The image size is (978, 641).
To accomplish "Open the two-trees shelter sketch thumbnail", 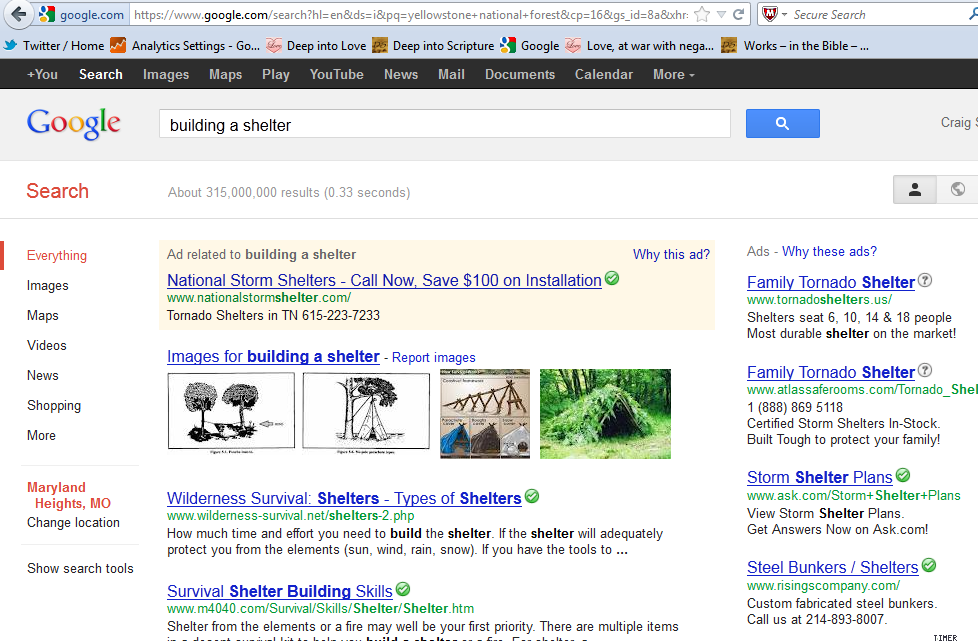I will [231, 412].
